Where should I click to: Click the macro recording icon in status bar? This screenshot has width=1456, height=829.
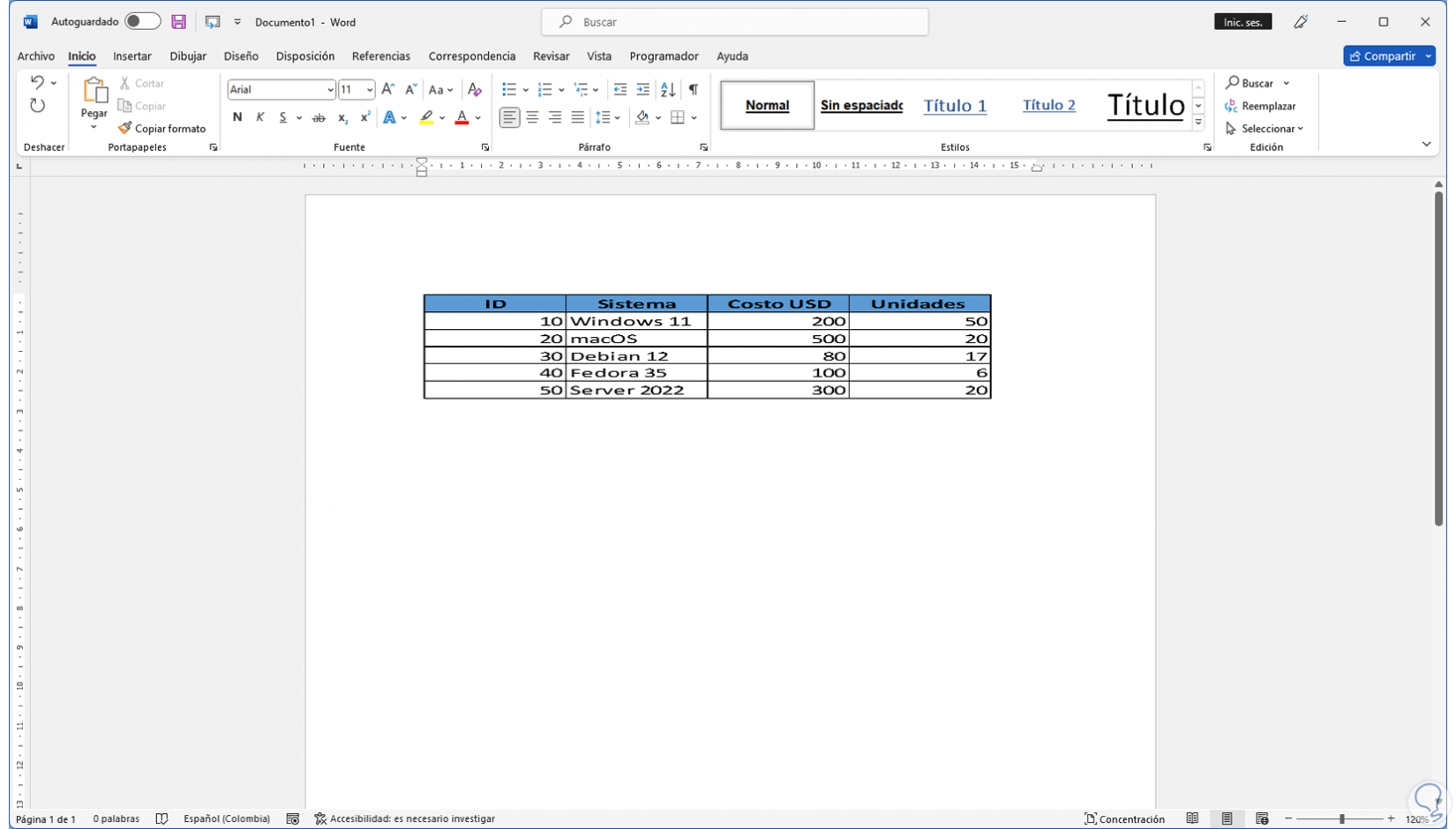(x=293, y=818)
